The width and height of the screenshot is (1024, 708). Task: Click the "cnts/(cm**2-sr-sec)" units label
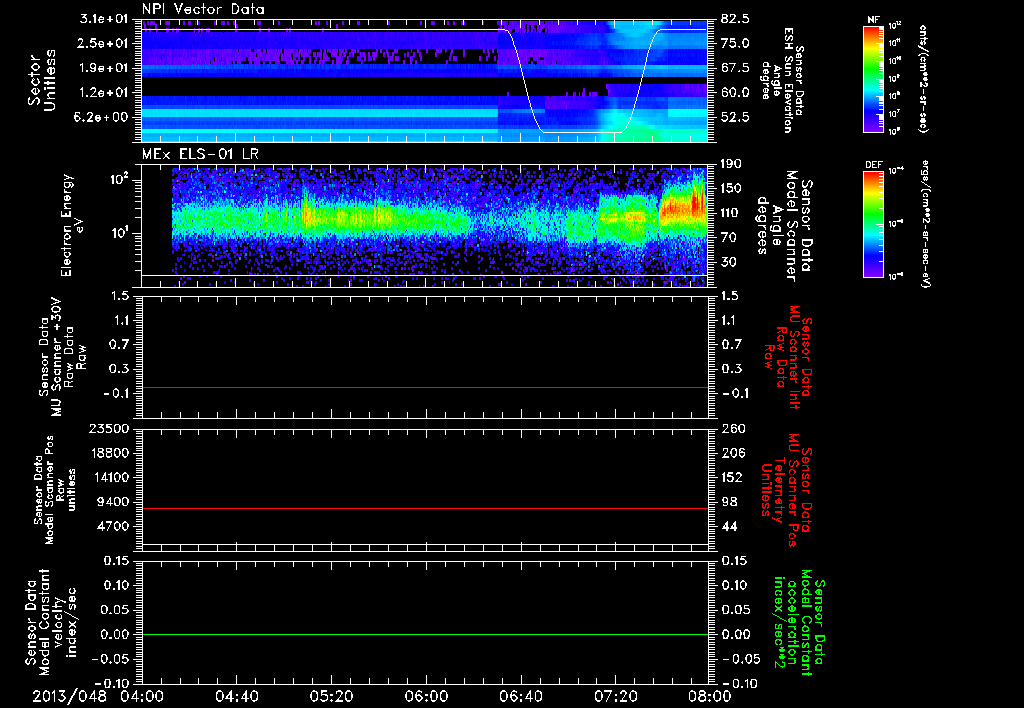pos(923,79)
